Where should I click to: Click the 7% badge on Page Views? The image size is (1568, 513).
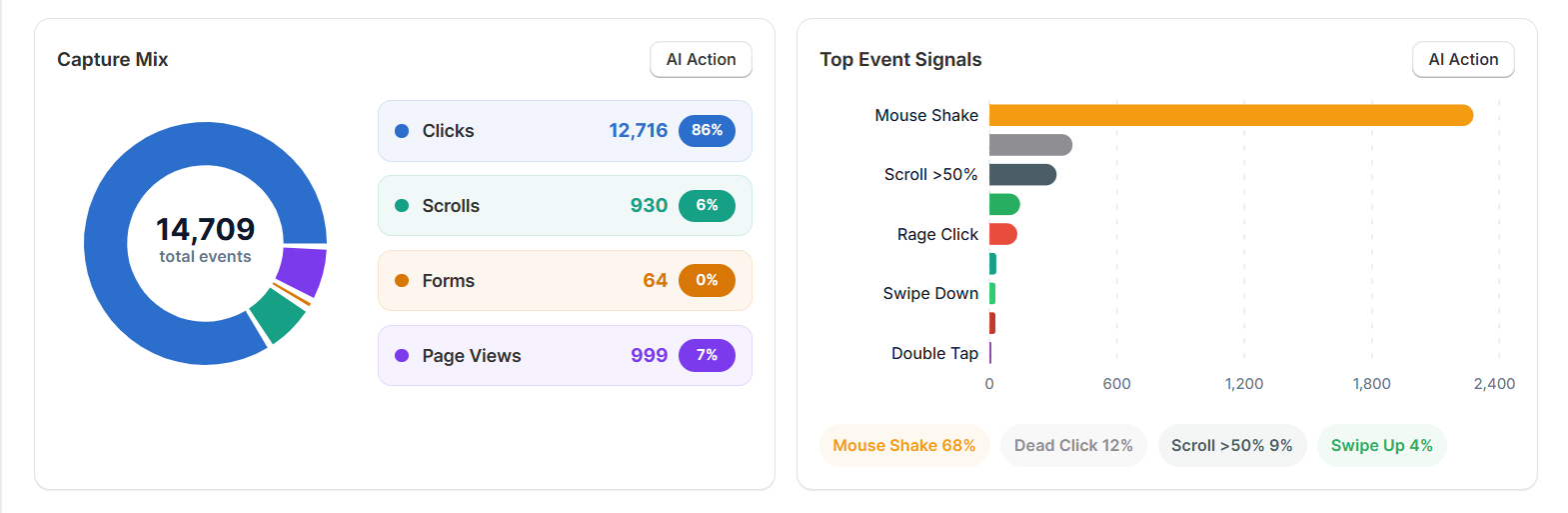click(x=707, y=356)
